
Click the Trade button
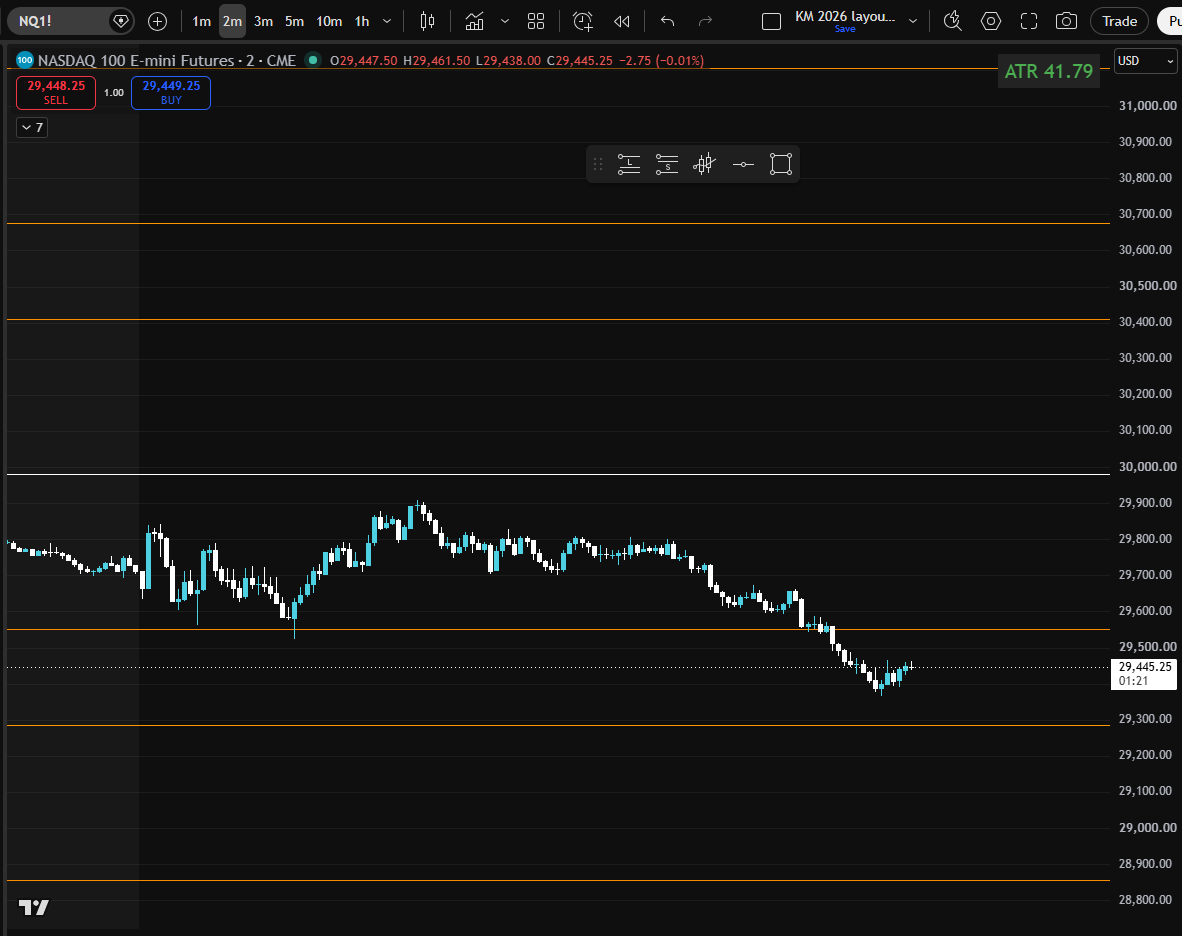(1119, 21)
